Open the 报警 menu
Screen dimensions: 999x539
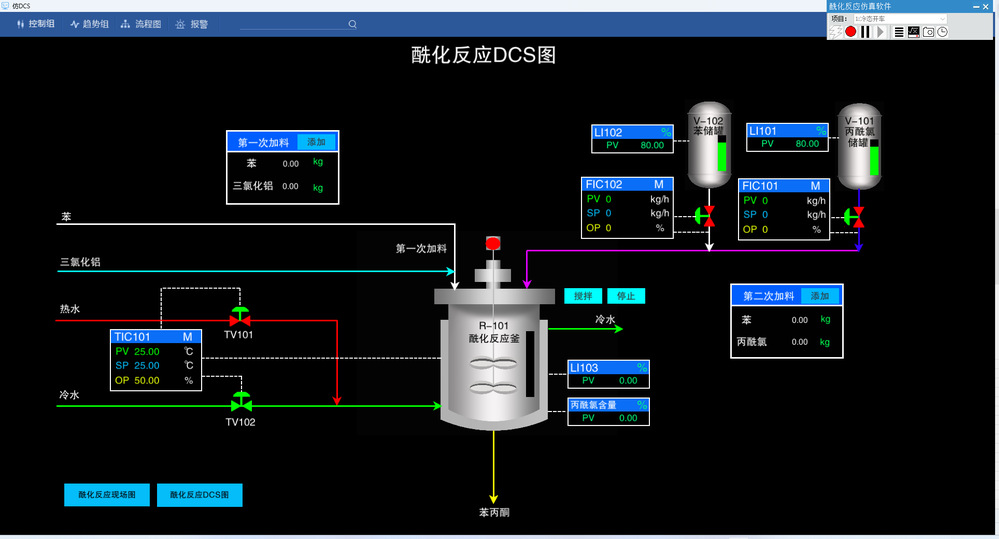tap(192, 24)
